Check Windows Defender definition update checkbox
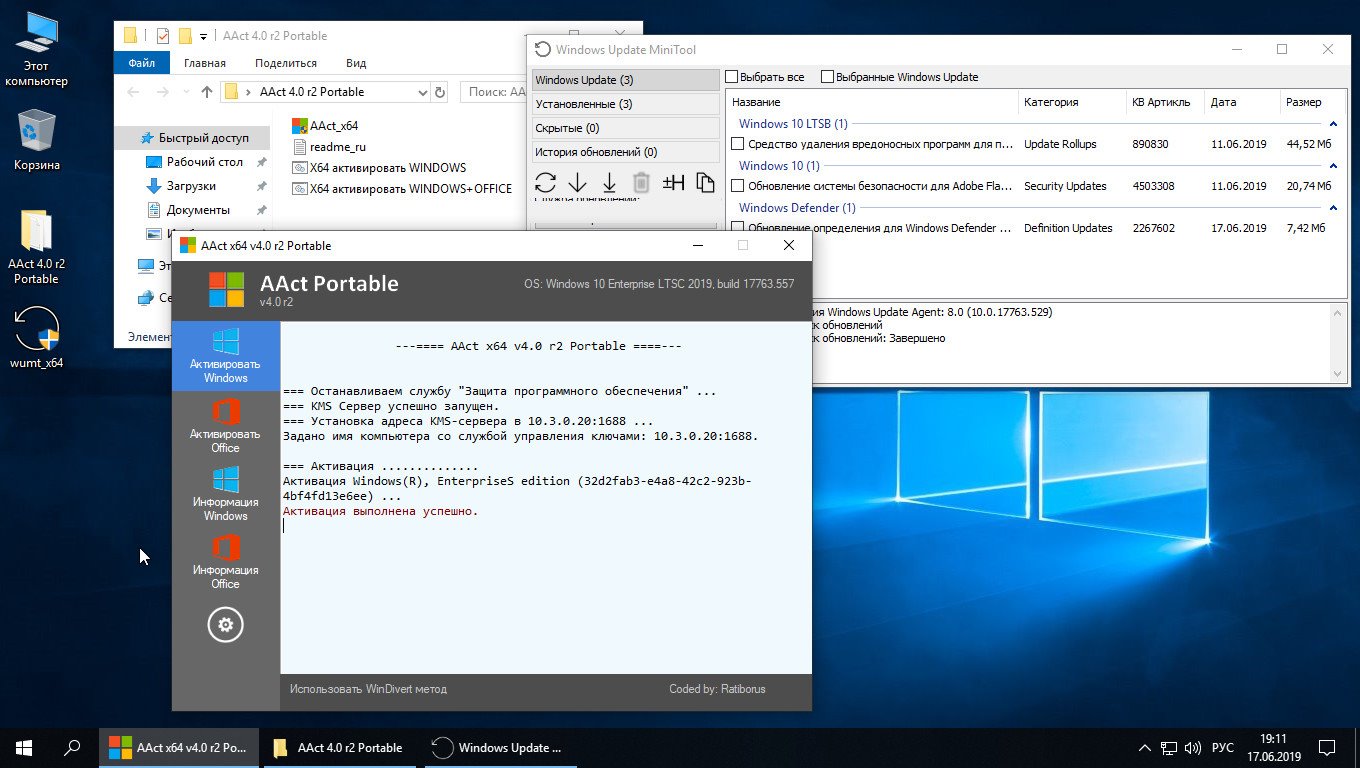 (738, 228)
